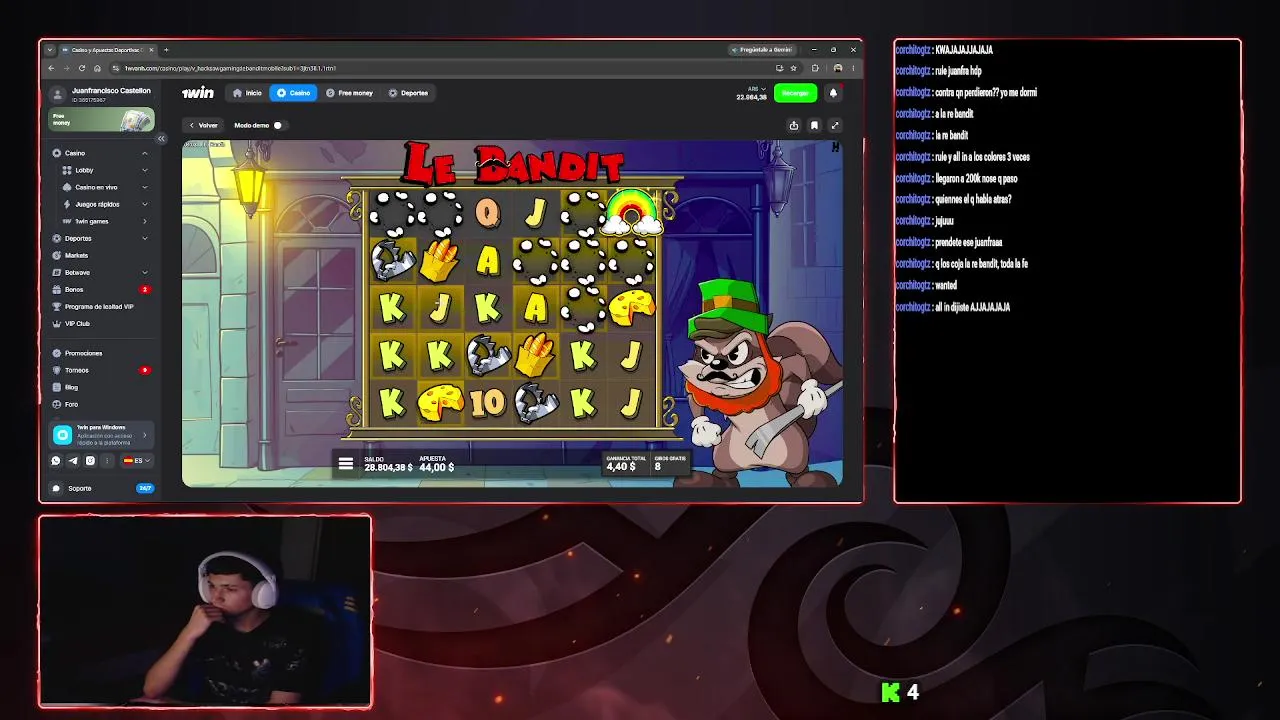Image resolution: width=1280 pixels, height=720 pixels.
Task: Click the streamer webcam feed
Action: 205,612
